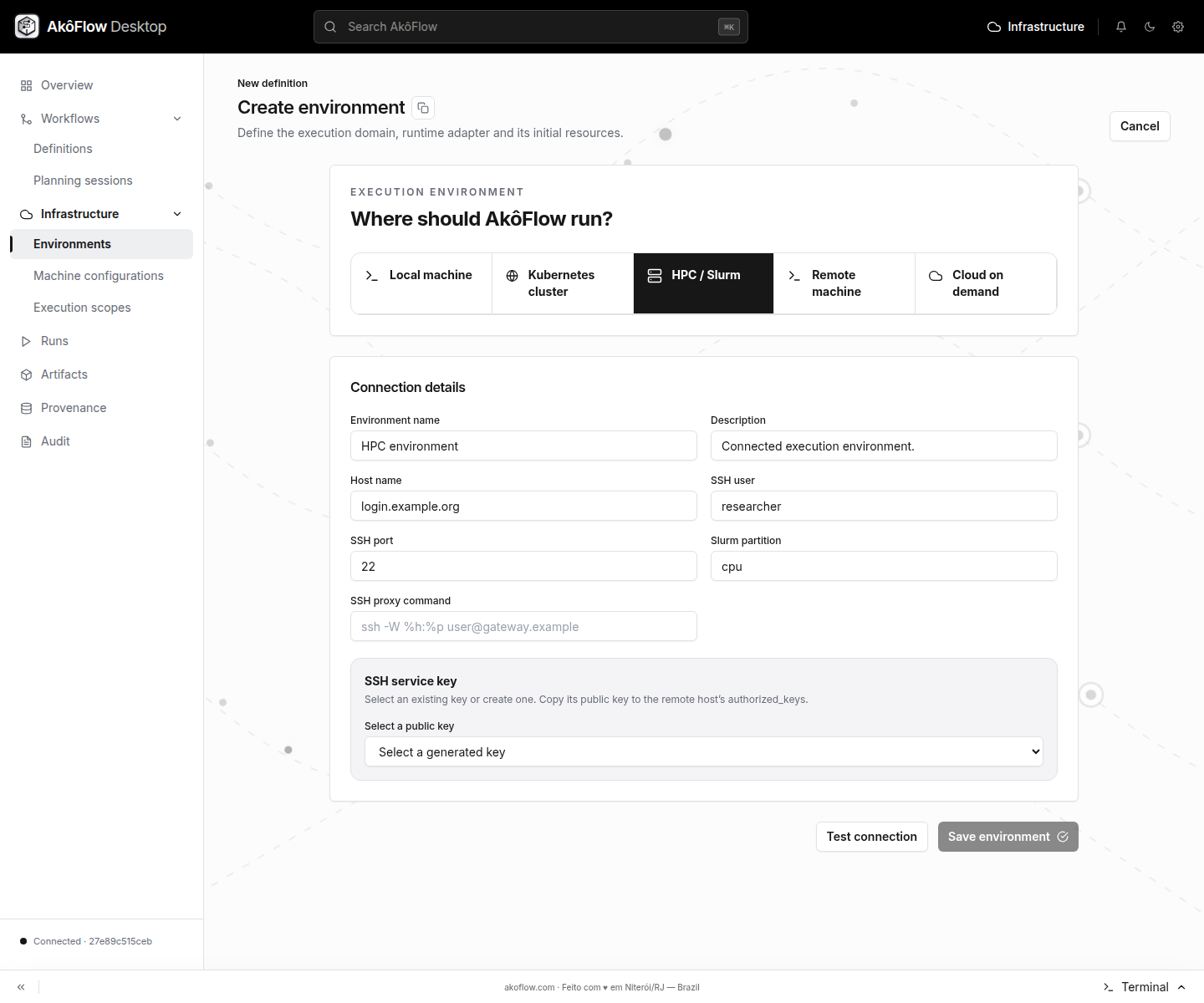Click the Workflows branch icon
Image resolution: width=1204 pixels, height=1003 pixels.
[27, 119]
